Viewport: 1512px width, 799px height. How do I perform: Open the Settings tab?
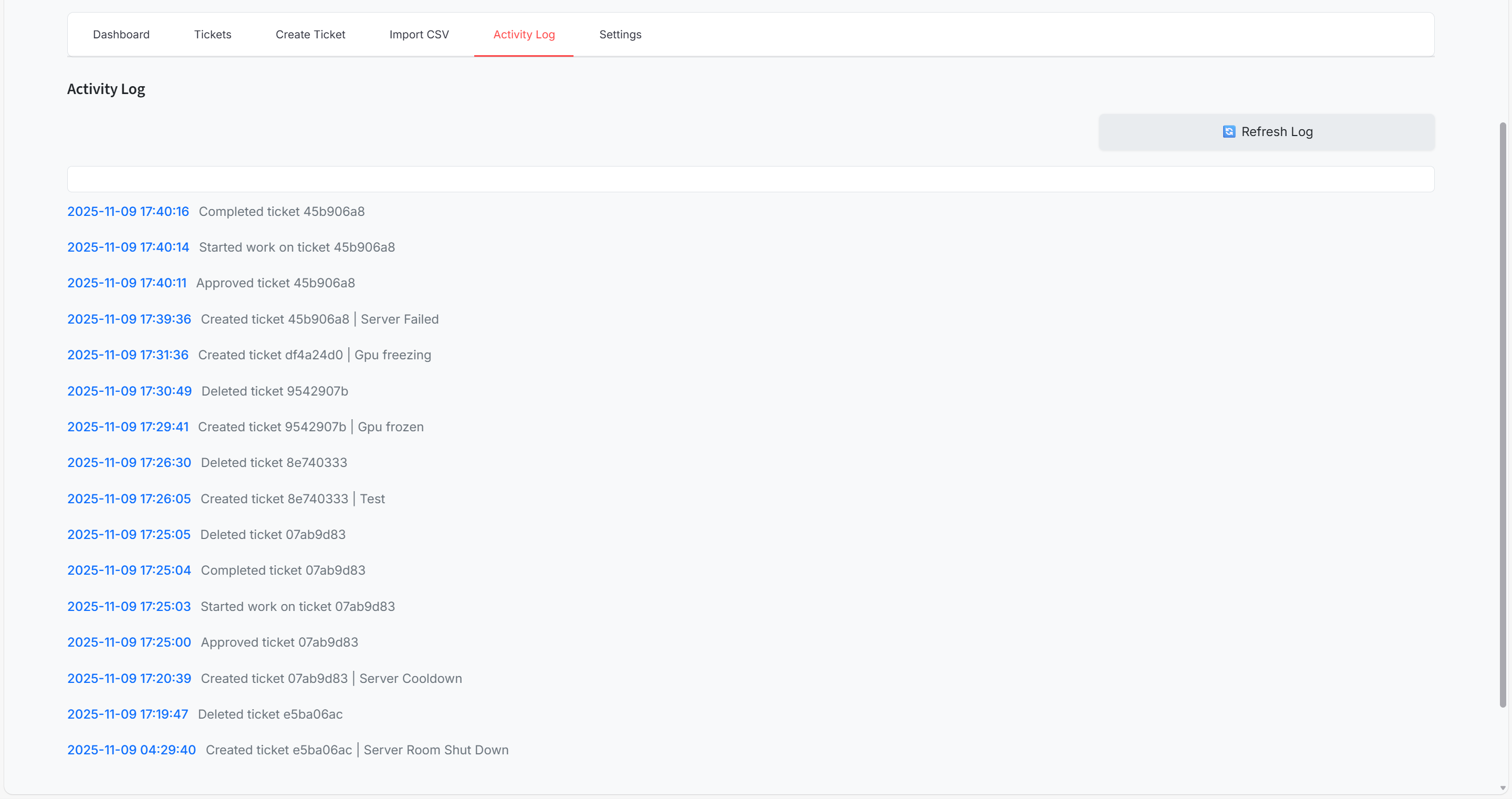(x=620, y=35)
